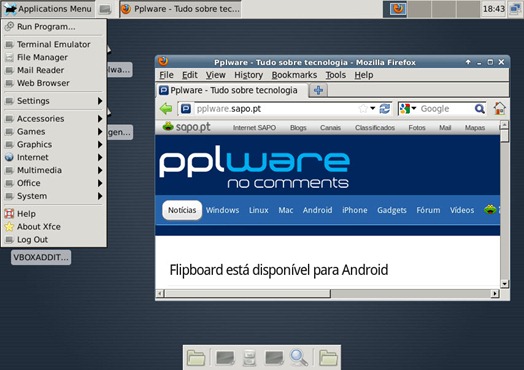Viewport: 524px width, 370px height.
Task: Click the show desktop icon beside Applications Menu
Action: point(105,9)
